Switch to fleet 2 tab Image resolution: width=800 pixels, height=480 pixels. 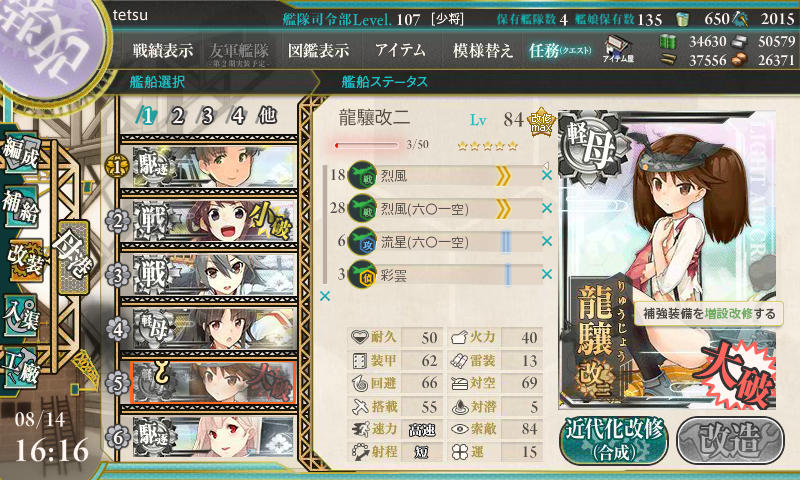tap(178, 116)
